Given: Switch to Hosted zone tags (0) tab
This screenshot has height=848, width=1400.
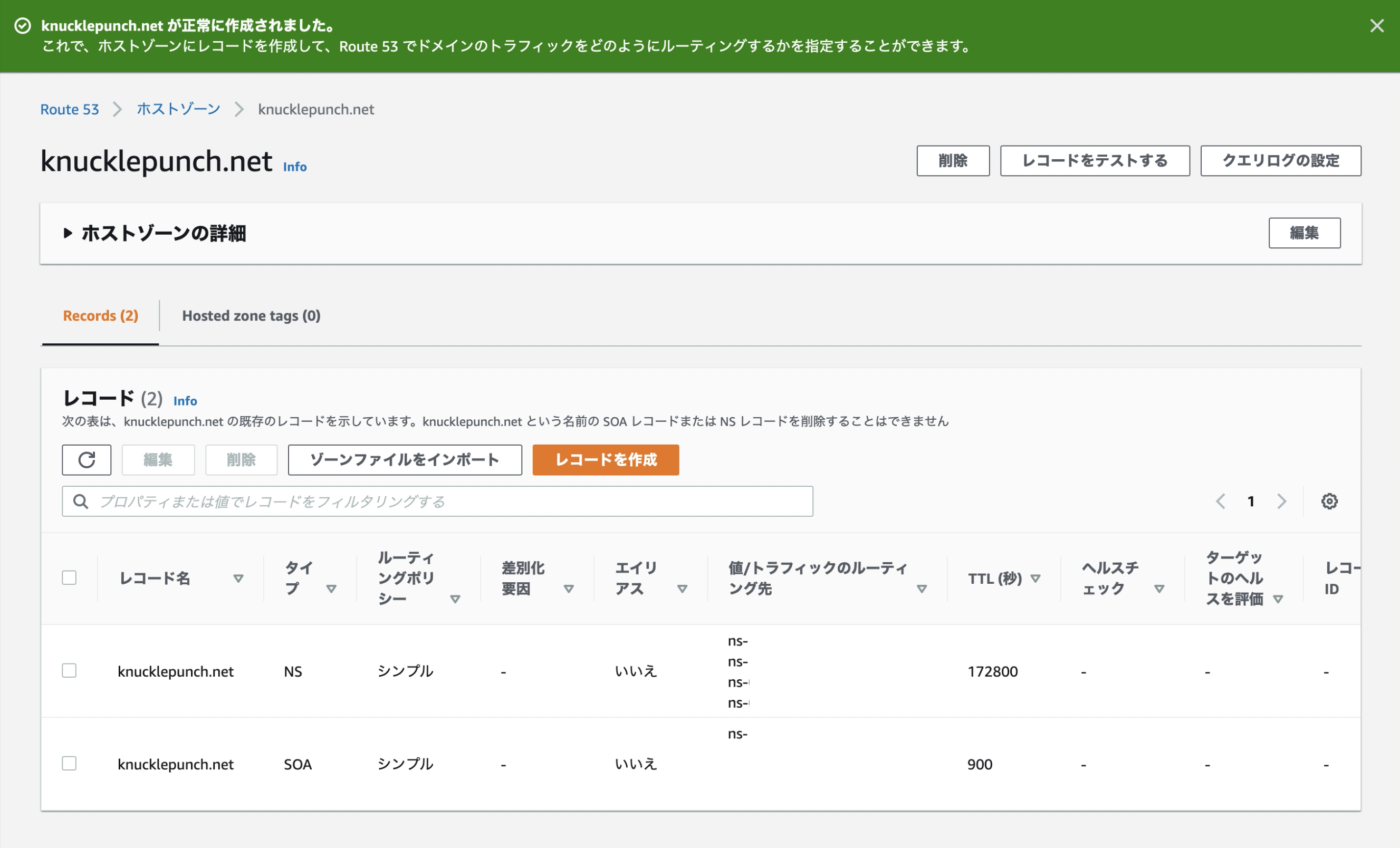Looking at the screenshot, I should pyautogui.click(x=251, y=316).
